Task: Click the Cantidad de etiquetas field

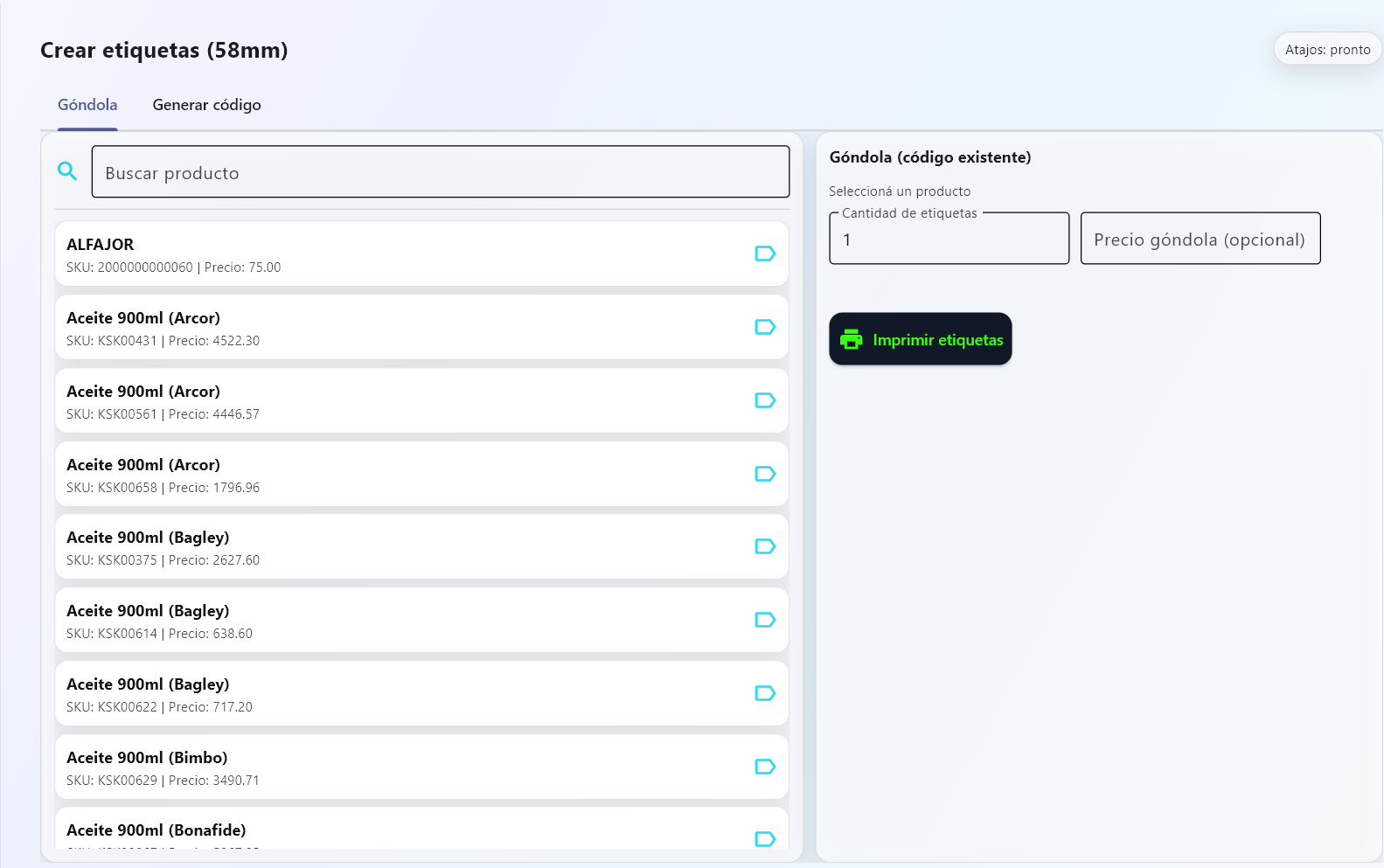Action: [x=949, y=240]
